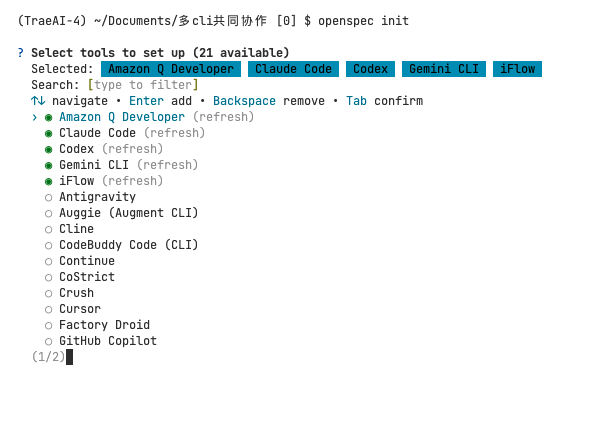Deselect the iFlow filled bullet

pos(48,181)
